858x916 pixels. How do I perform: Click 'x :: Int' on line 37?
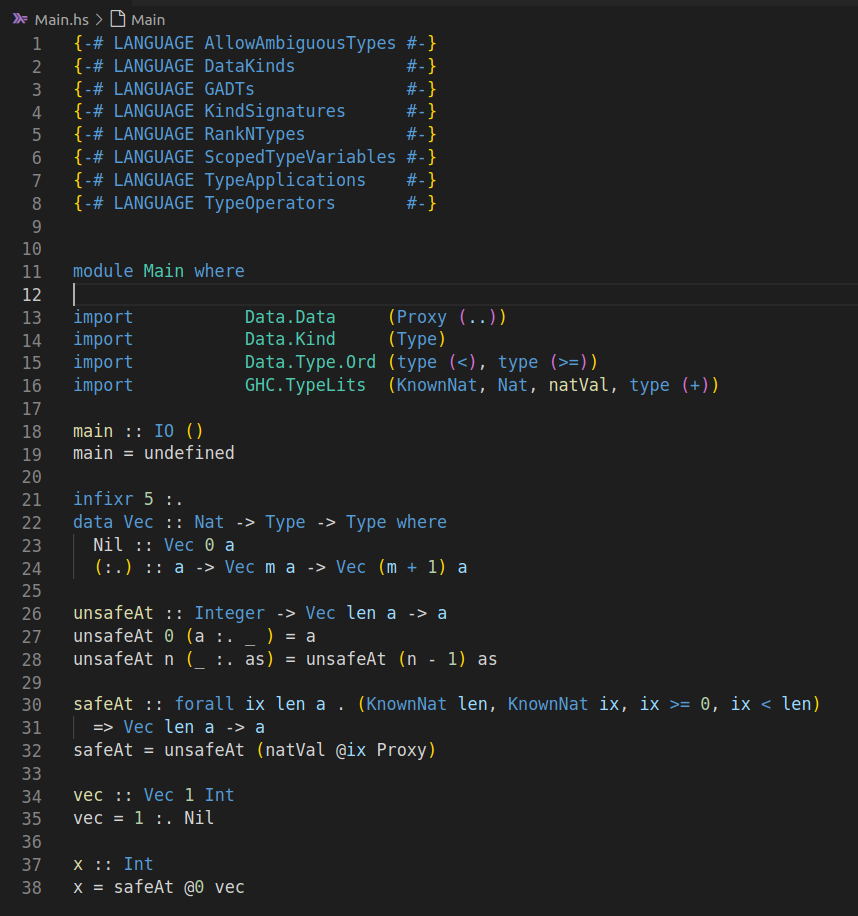[x=113, y=864]
